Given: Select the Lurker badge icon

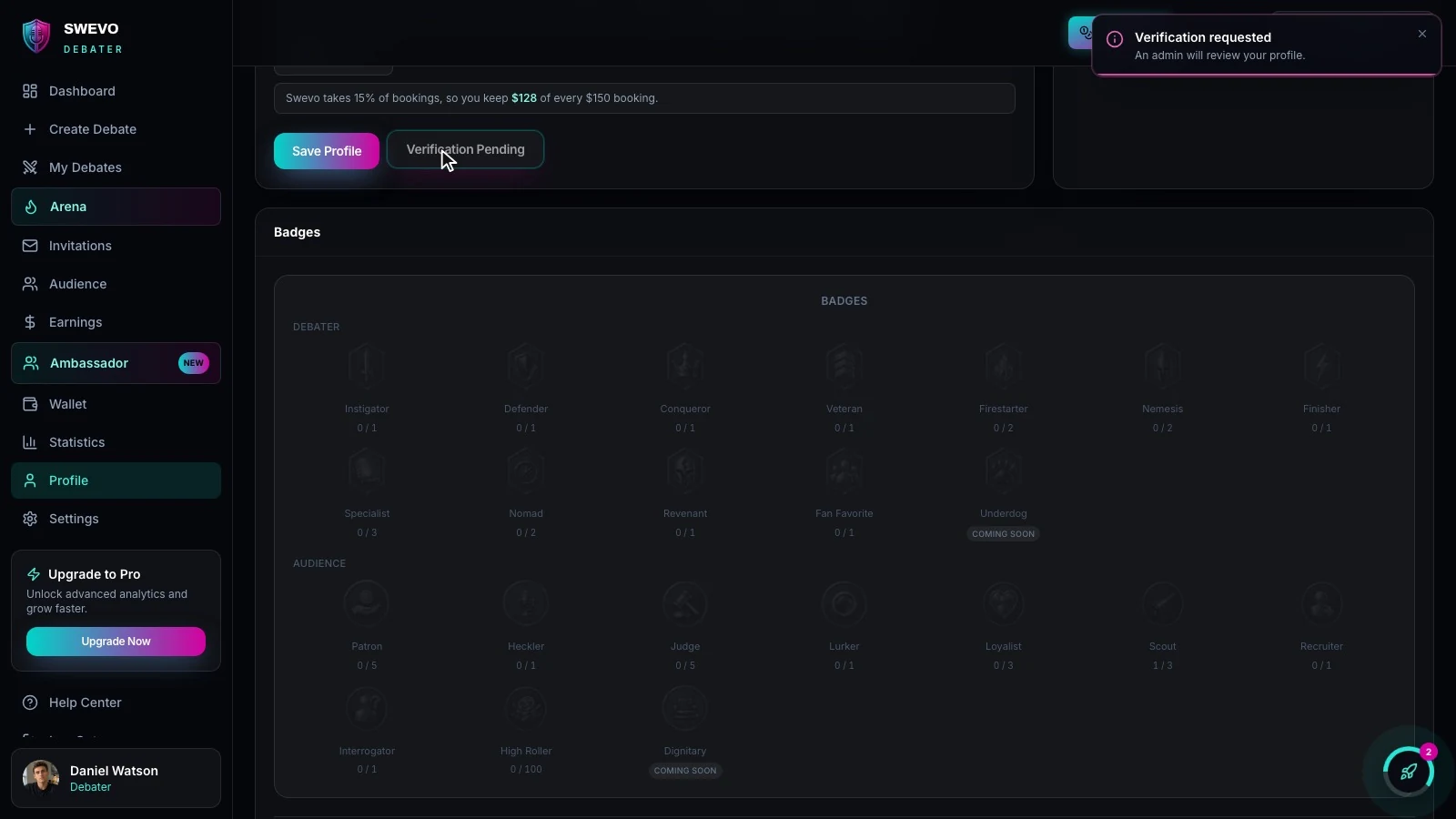Looking at the screenshot, I should point(844,604).
